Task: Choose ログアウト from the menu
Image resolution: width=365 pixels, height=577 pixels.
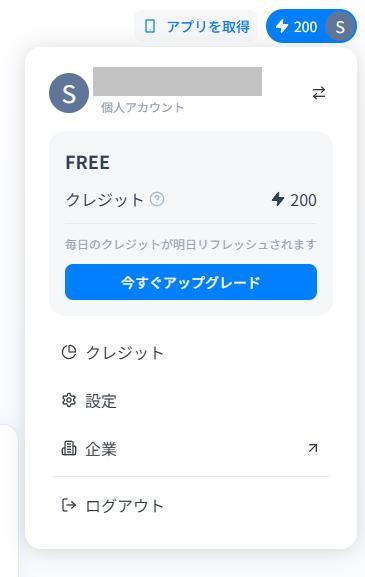Action: pyautogui.click(x=191, y=506)
